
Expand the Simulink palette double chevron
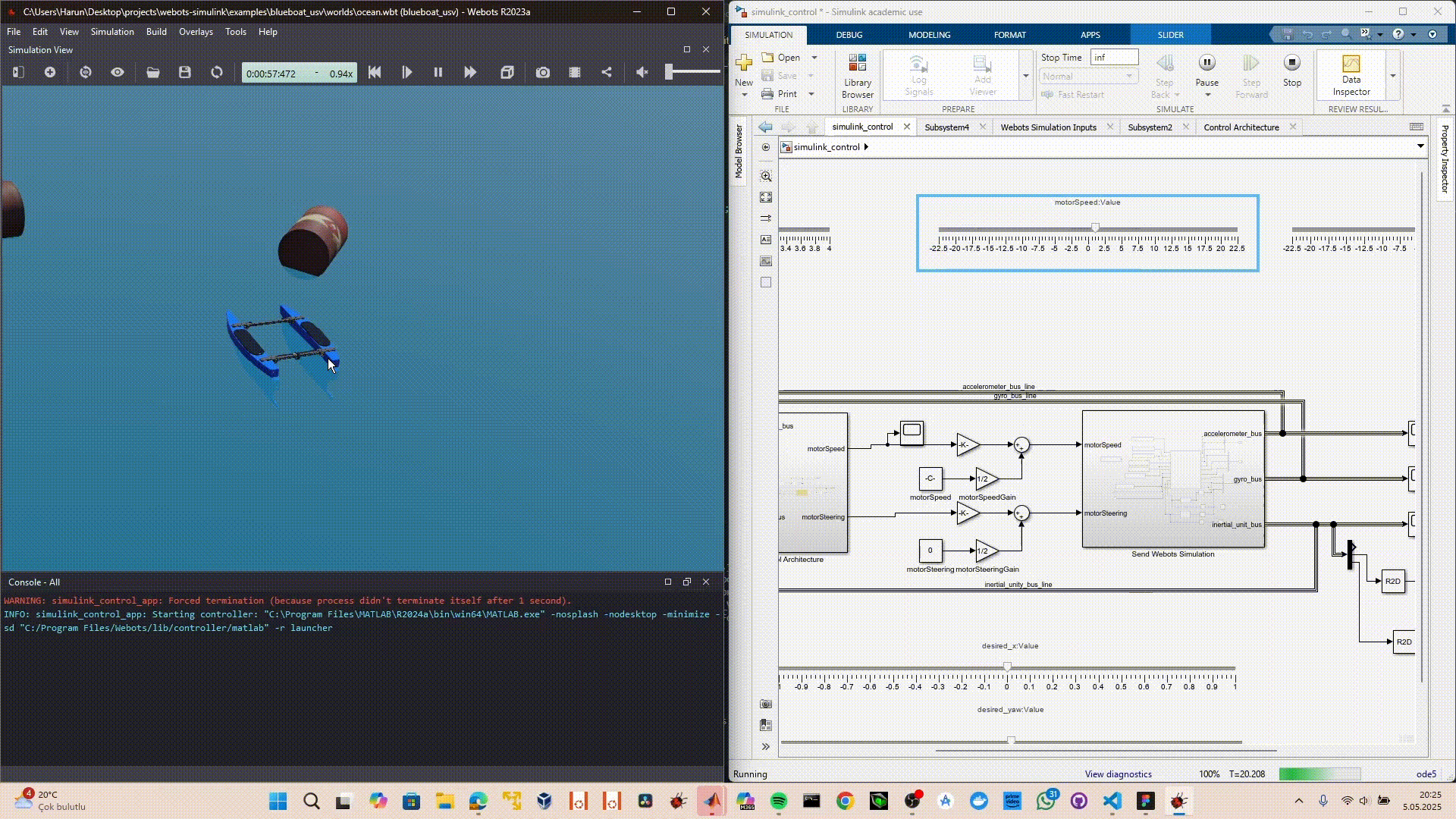766,747
